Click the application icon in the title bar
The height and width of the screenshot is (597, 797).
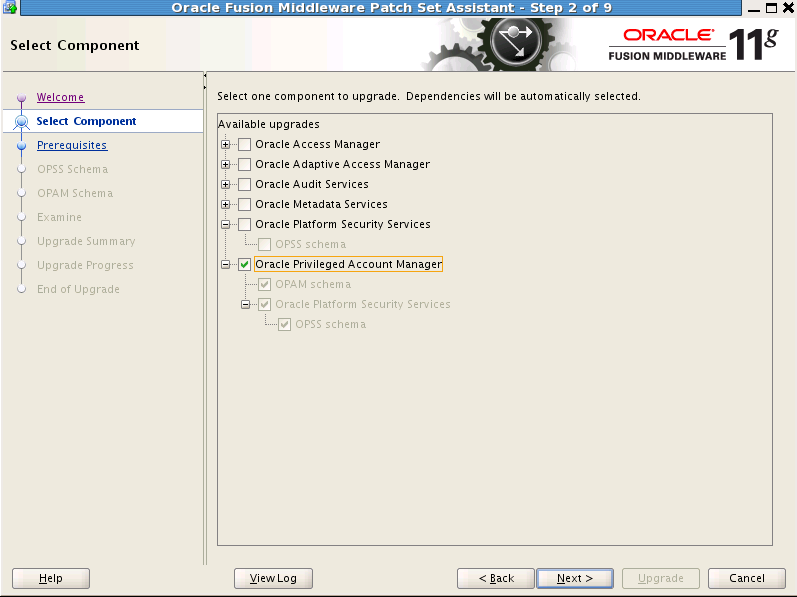[x=10, y=7]
